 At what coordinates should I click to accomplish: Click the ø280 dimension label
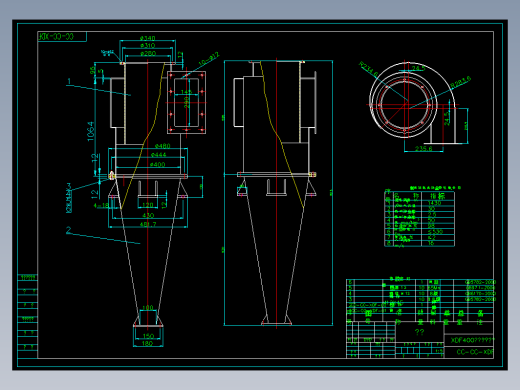pos(148,53)
